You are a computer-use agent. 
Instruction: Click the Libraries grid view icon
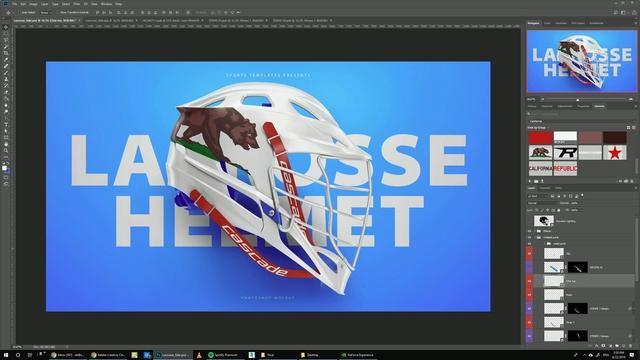click(629, 128)
